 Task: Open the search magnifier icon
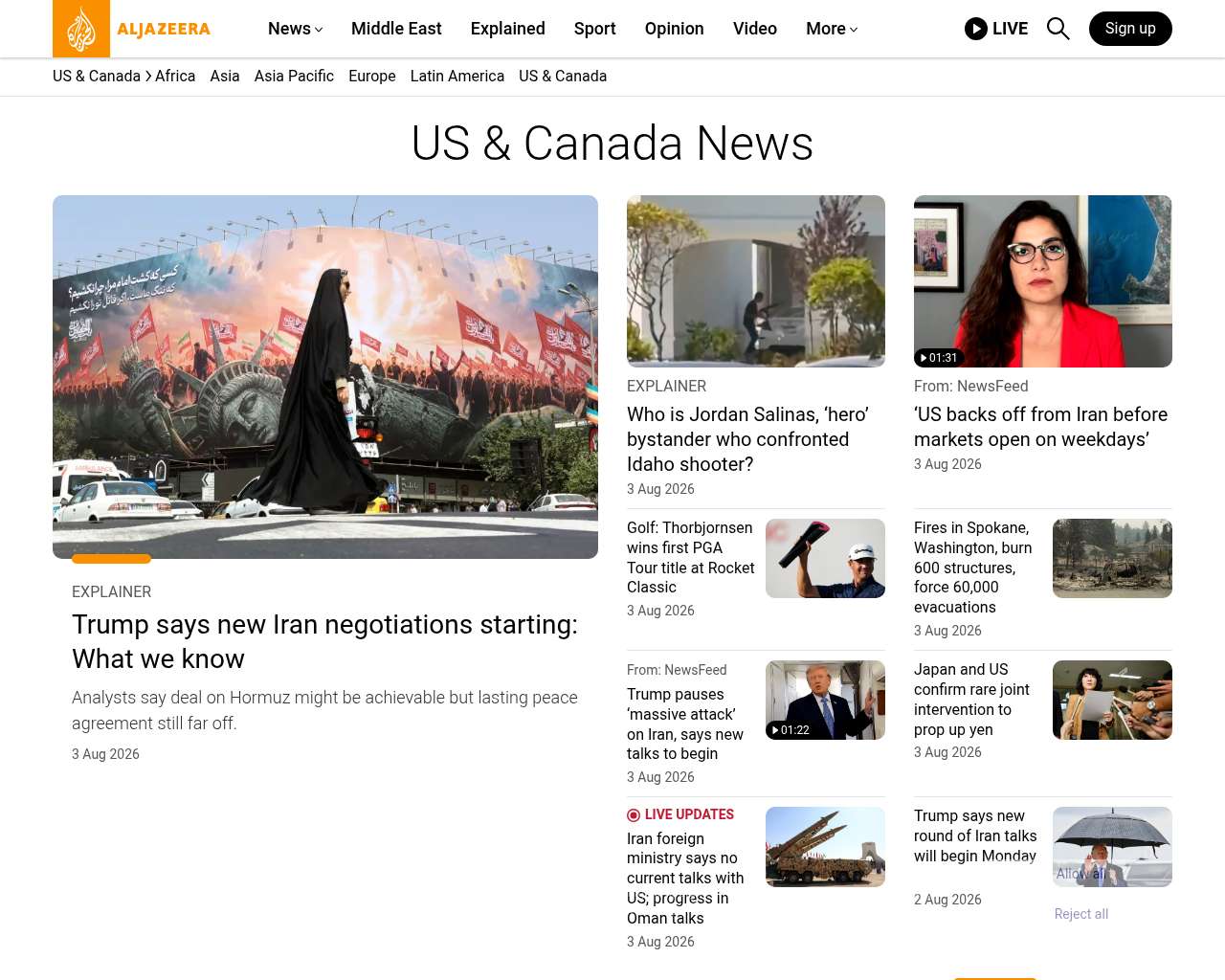pyautogui.click(x=1058, y=29)
